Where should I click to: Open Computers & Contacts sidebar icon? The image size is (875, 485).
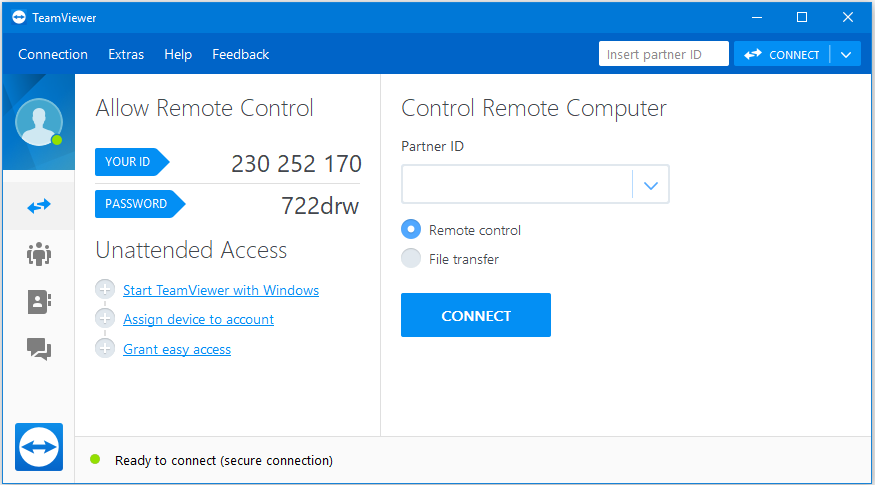(x=39, y=301)
